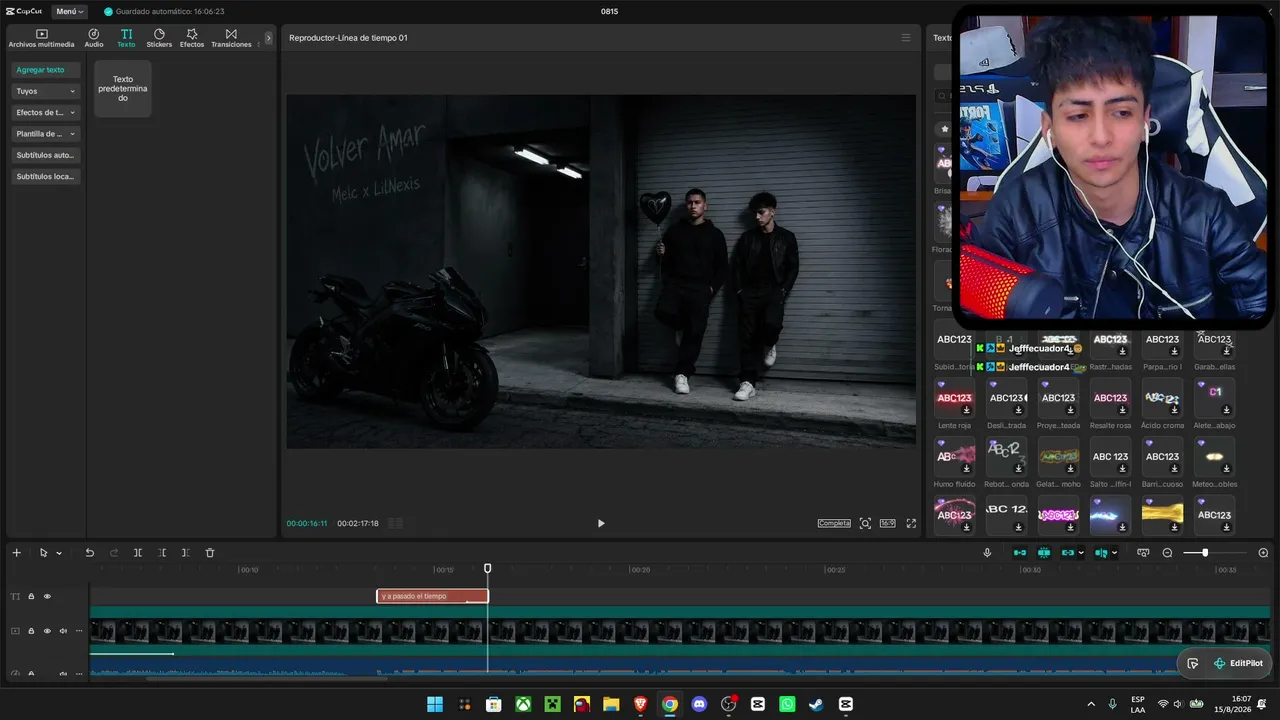The height and width of the screenshot is (720, 1280).
Task: Open the Menú dropdown
Action: pos(70,11)
